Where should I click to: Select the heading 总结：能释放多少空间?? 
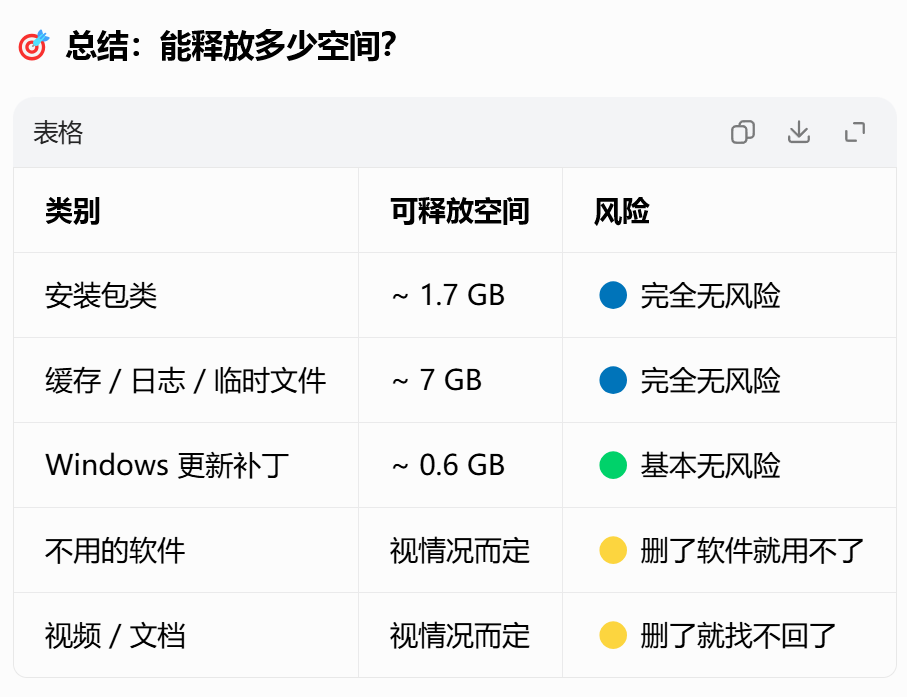click(231, 46)
